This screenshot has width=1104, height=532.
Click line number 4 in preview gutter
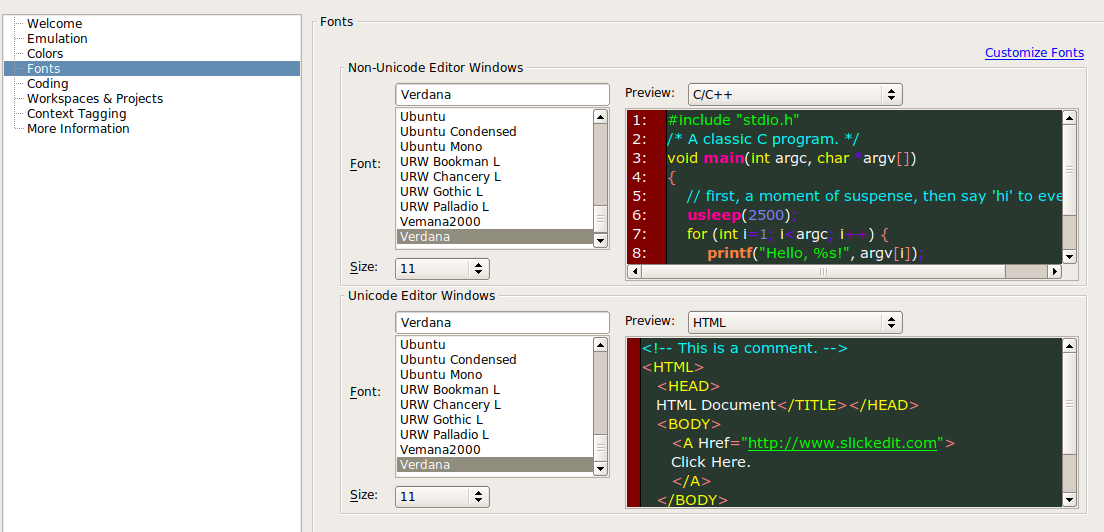coord(639,177)
